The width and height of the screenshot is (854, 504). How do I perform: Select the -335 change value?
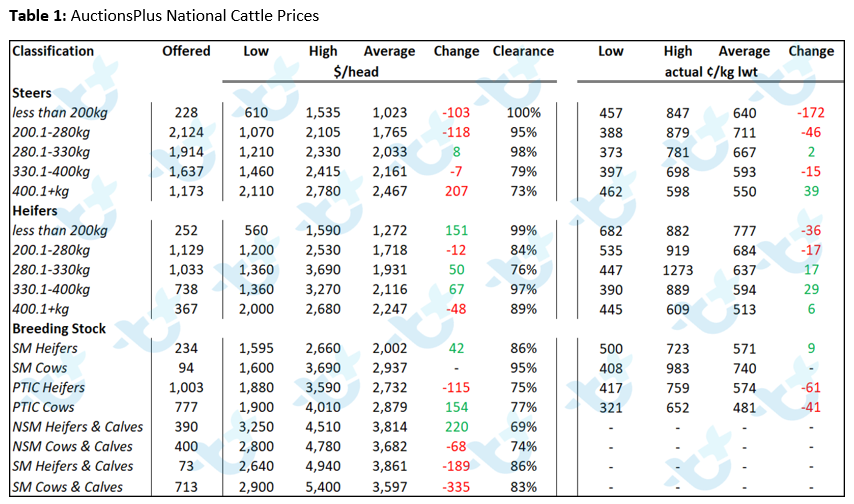456,487
